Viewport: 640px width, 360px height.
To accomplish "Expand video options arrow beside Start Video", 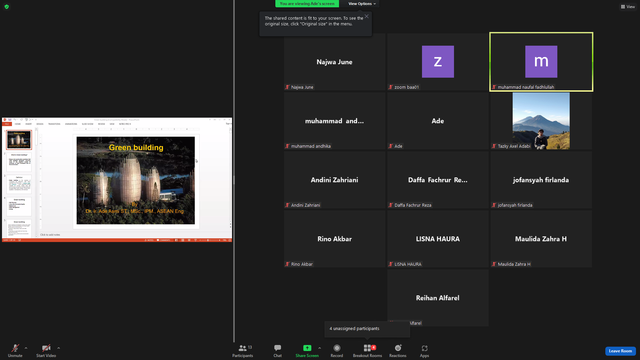I will (59, 348).
